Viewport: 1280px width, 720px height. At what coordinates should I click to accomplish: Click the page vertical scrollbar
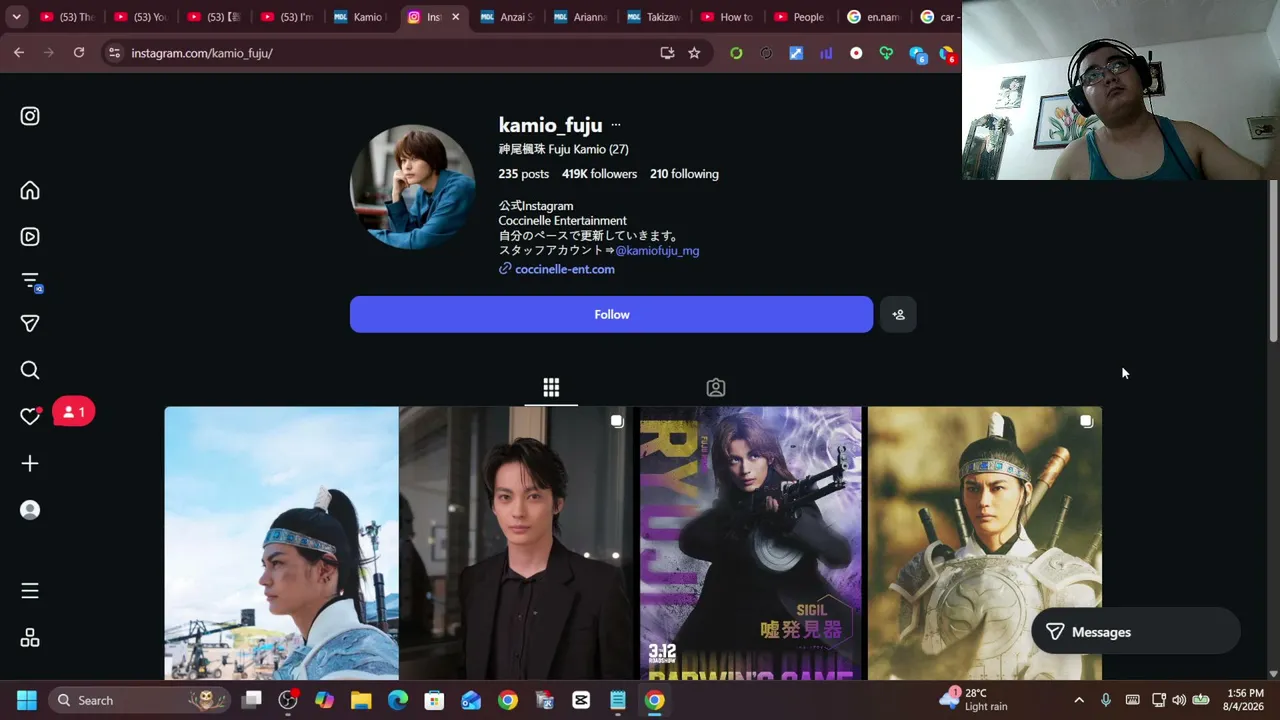[x=1273, y=262]
